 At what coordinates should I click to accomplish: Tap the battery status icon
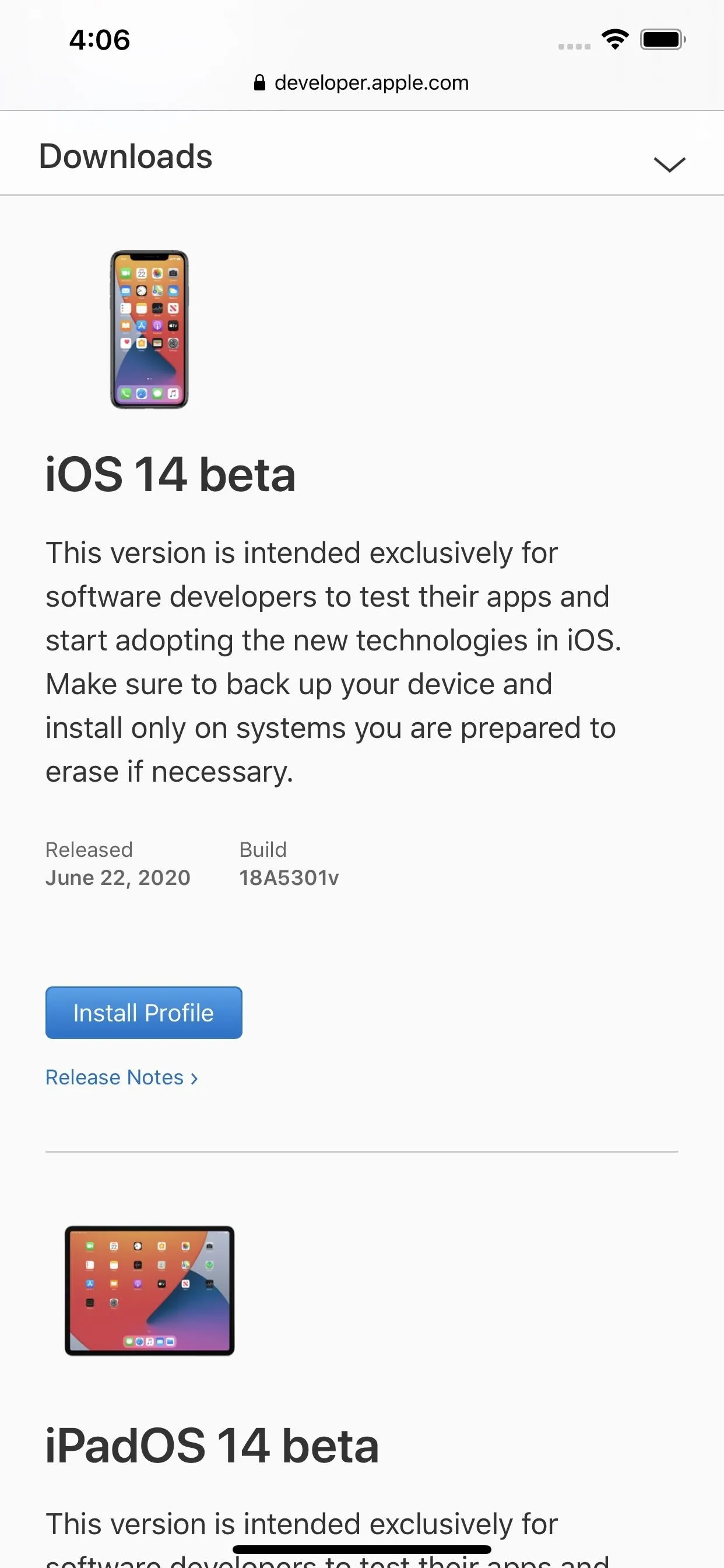pos(663,40)
